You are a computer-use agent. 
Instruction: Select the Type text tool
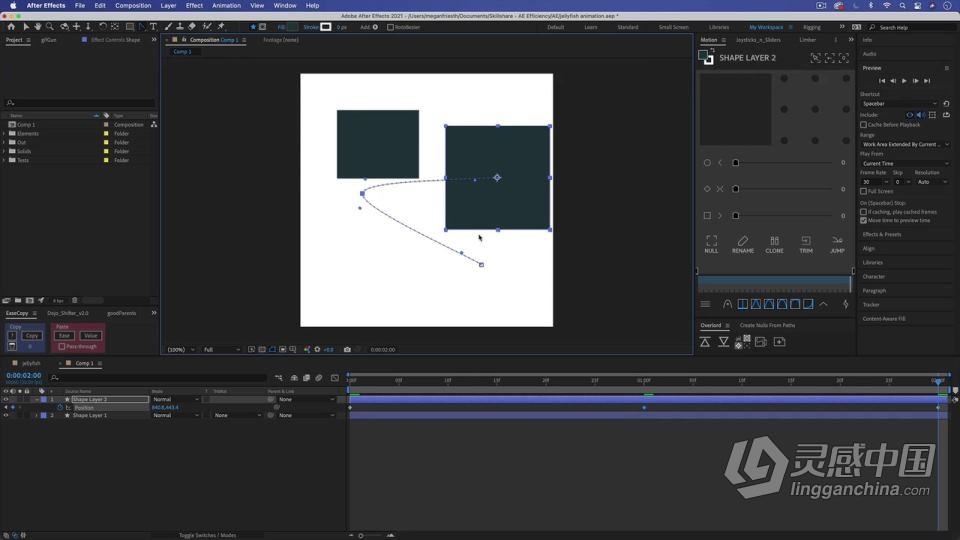tap(153, 27)
